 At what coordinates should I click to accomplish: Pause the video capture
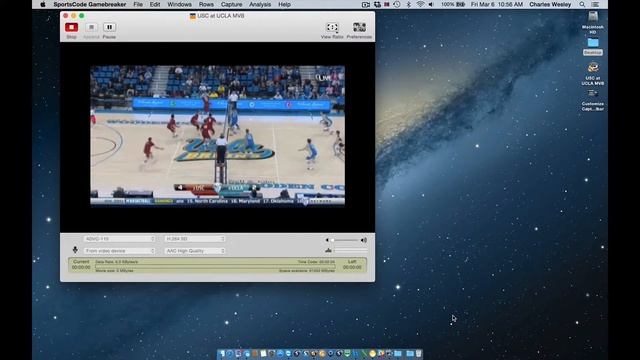click(x=109, y=27)
